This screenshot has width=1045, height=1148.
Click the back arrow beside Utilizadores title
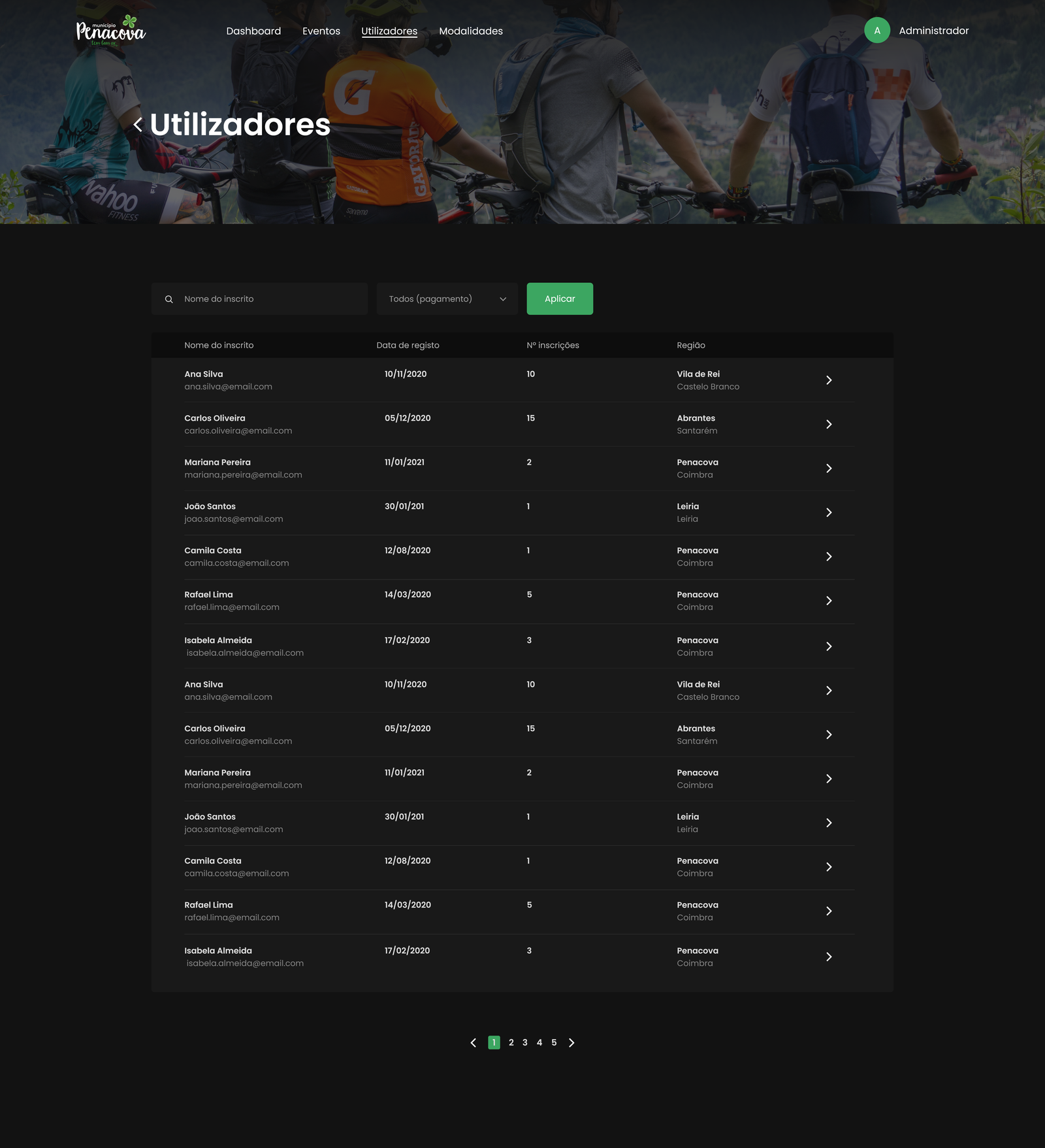(138, 125)
